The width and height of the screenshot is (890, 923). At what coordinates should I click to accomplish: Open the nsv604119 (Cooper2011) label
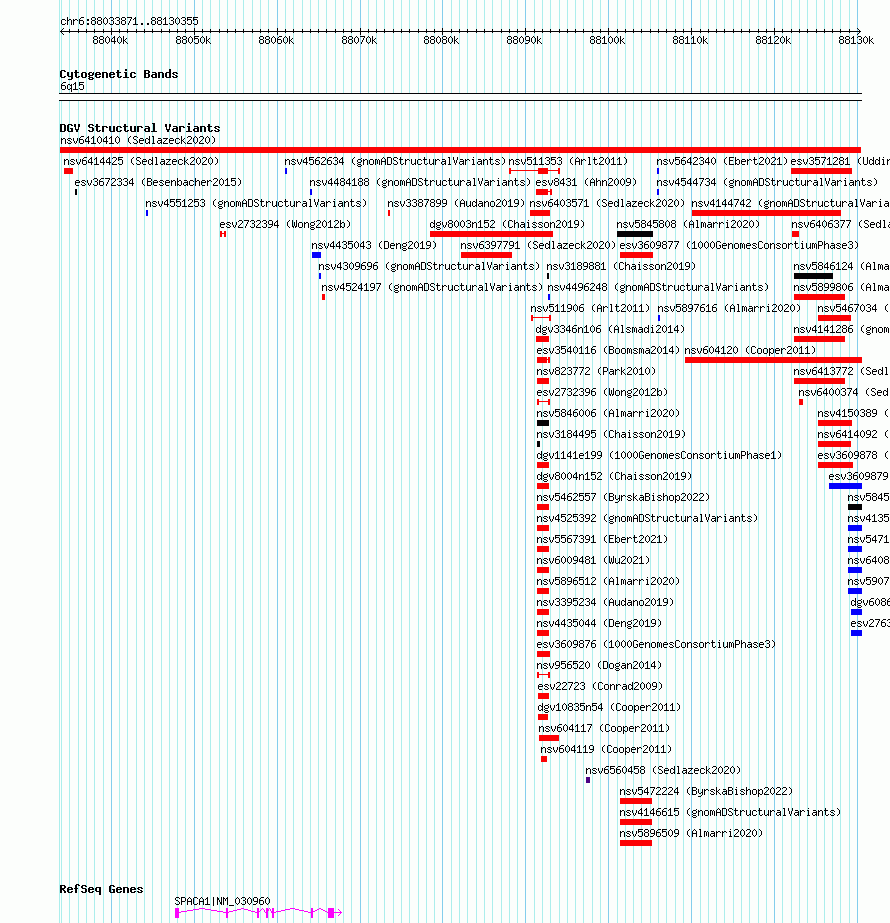point(606,749)
